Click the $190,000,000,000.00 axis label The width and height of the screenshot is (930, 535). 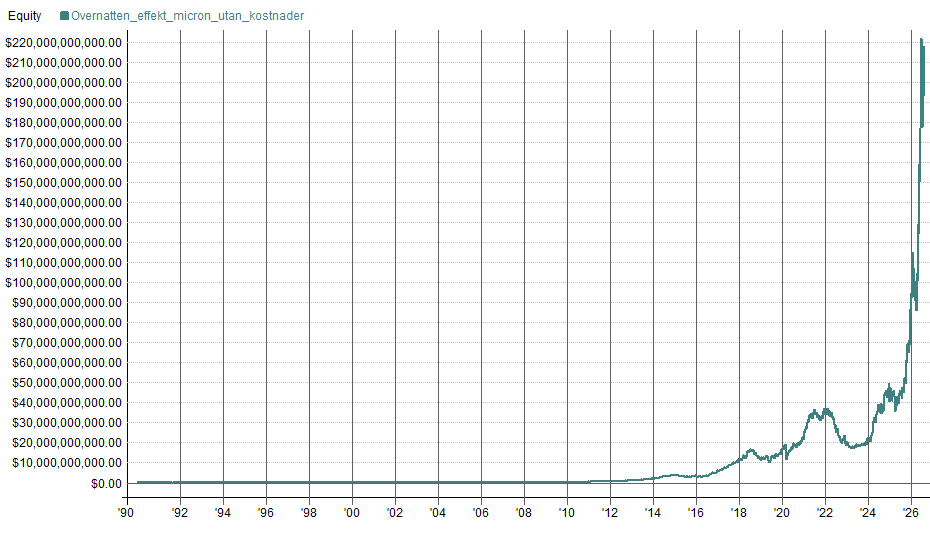pos(63,103)
